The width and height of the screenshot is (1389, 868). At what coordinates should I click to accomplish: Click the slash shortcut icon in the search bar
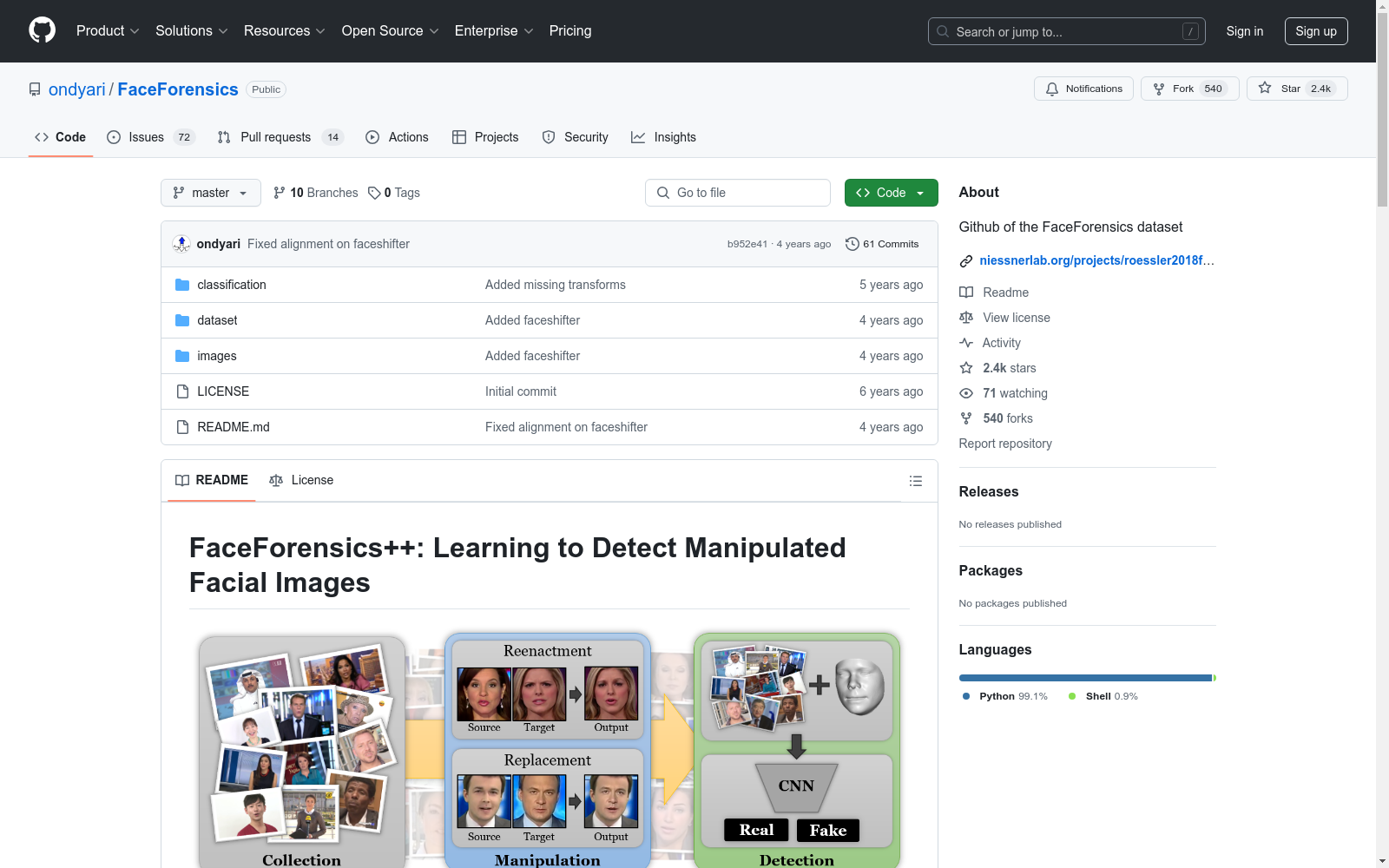[1190, 31]
